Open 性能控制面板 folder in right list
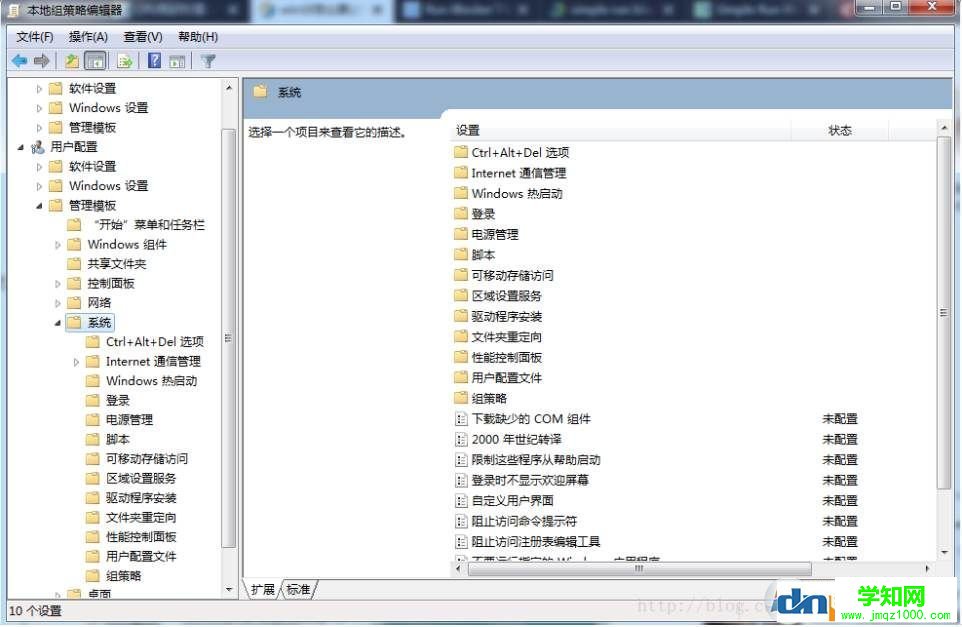 click(x=506, y=357)
